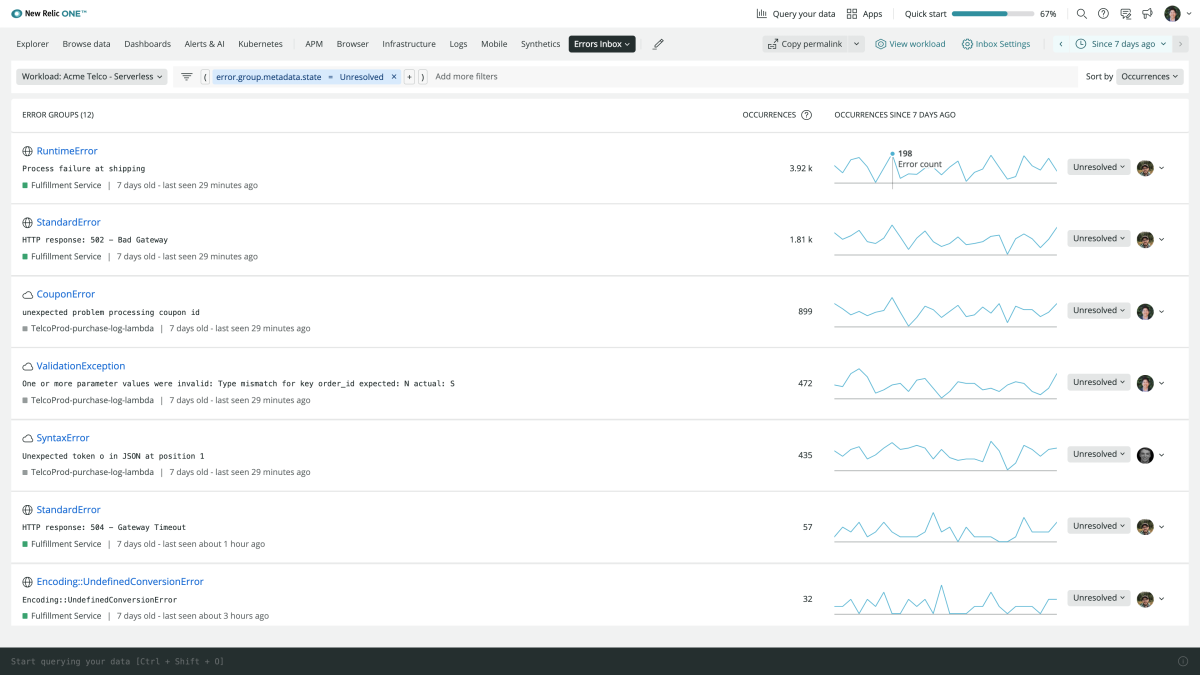Open Sort by Occurrences dropdown
Image resolution: width=1200 pixels, height=675 pixels.
[1150, 76]
